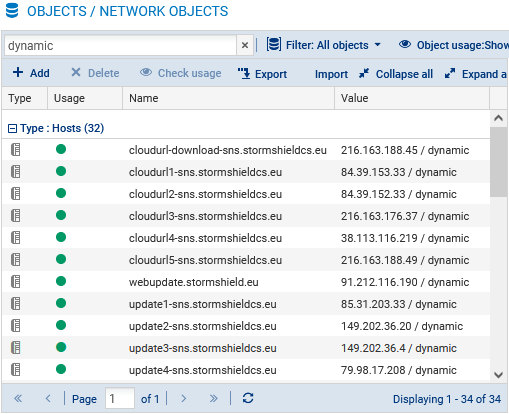Click host icon for update4-sns row

(x=16, y=370)
